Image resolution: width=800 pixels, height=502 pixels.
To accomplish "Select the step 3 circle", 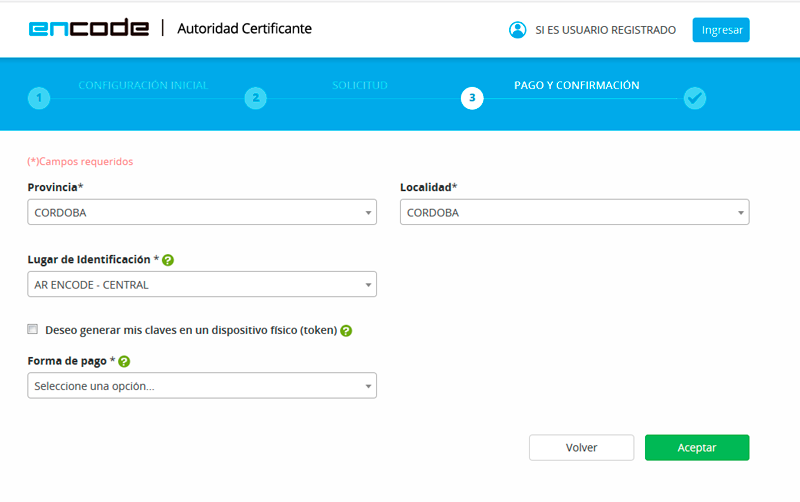I will [472, 98].
